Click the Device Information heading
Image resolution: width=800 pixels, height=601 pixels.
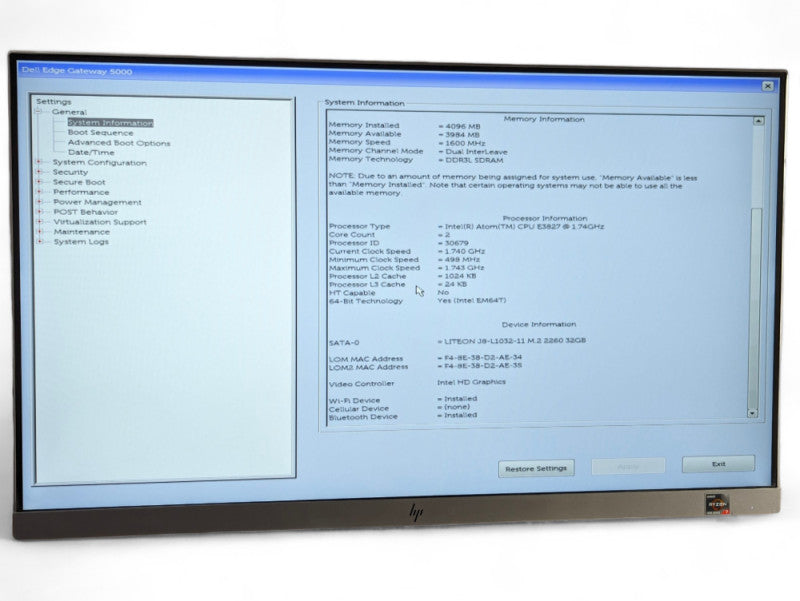pos(539,324)
